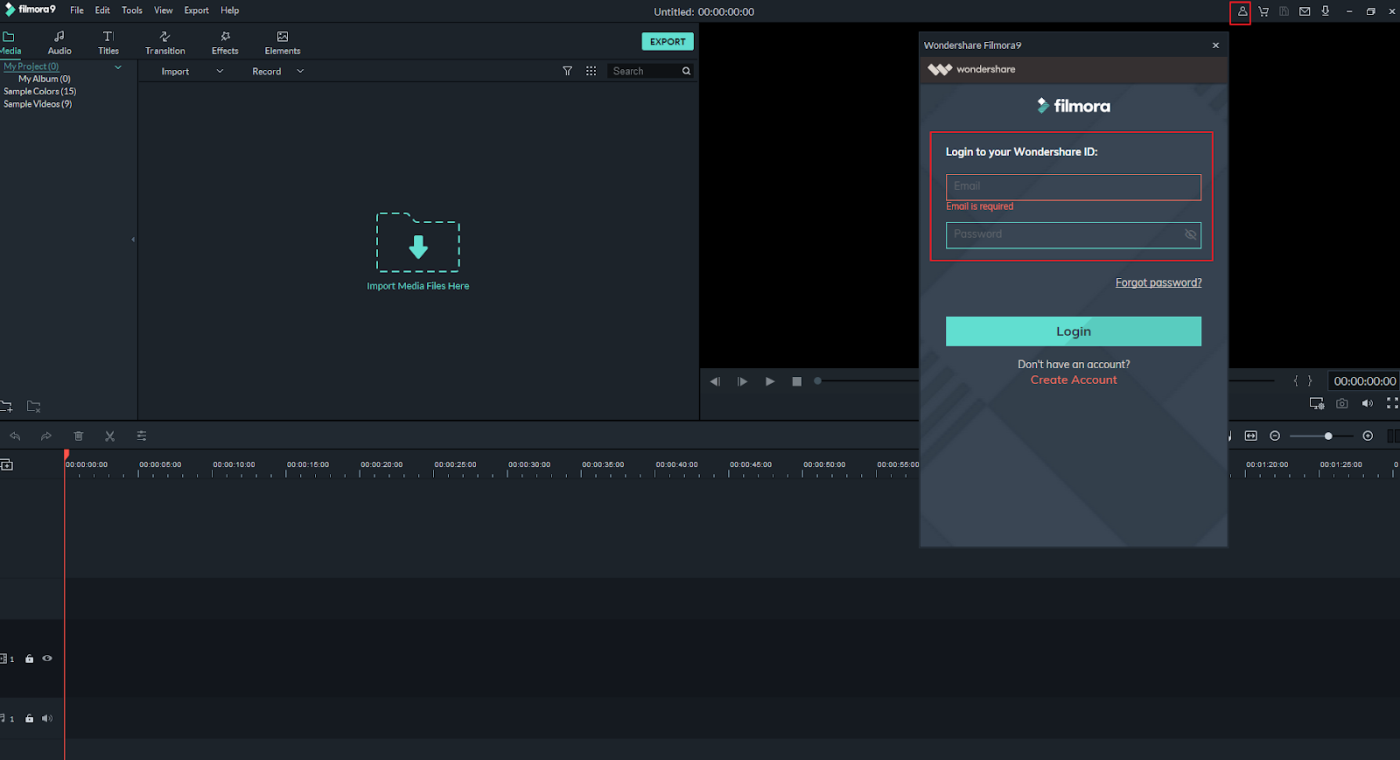Viewport: 1400px width, 760px height.
Task: Click the Play button in preview
Action: tap(770, 381)
